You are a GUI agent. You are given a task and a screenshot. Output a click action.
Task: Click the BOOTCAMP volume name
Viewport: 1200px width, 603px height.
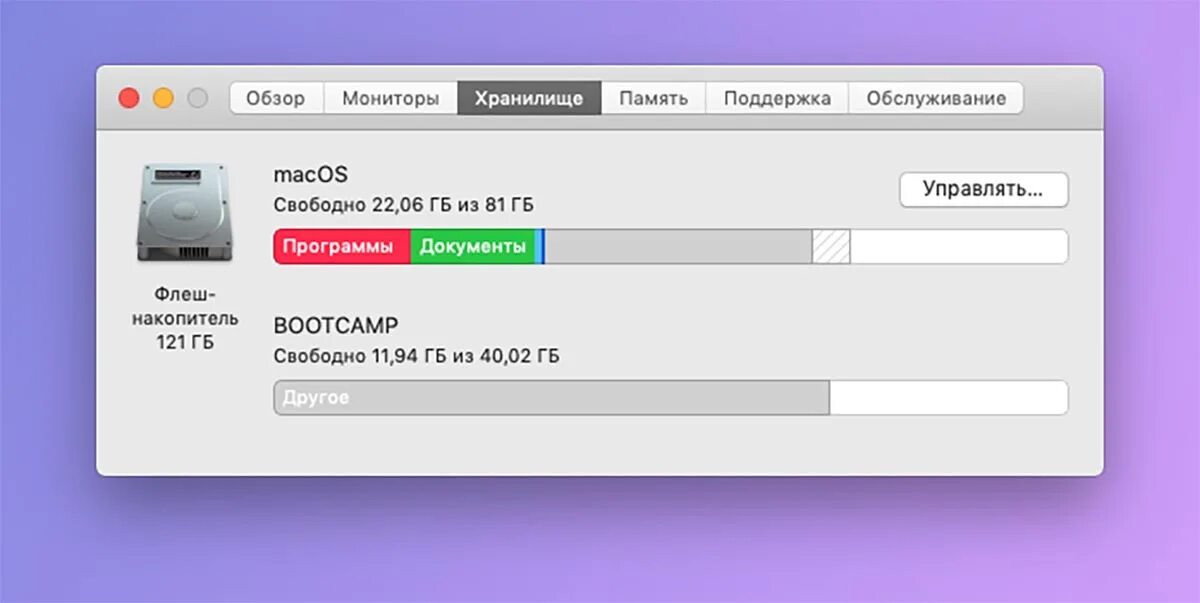coord(335,325)
